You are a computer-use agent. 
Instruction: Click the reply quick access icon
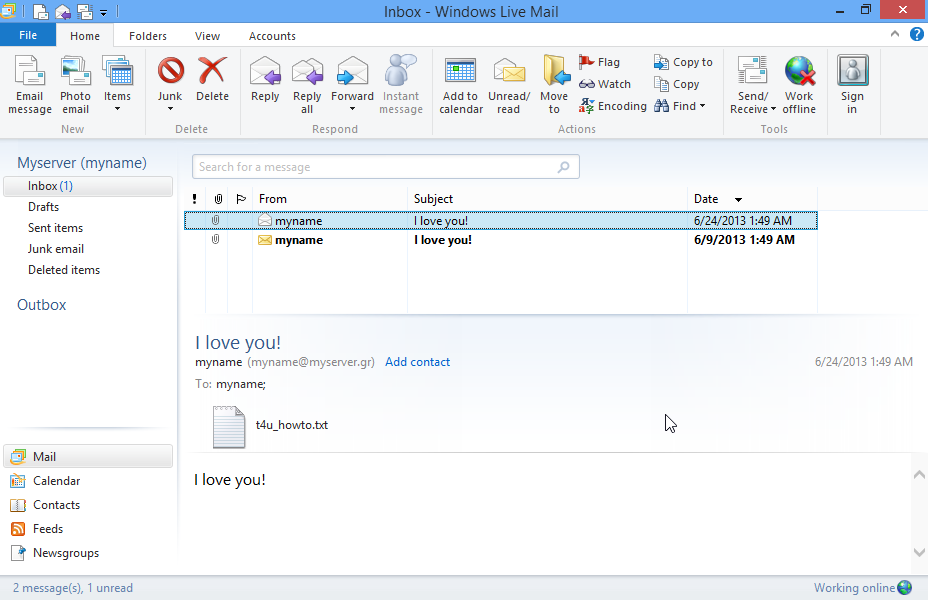point(63,11)
